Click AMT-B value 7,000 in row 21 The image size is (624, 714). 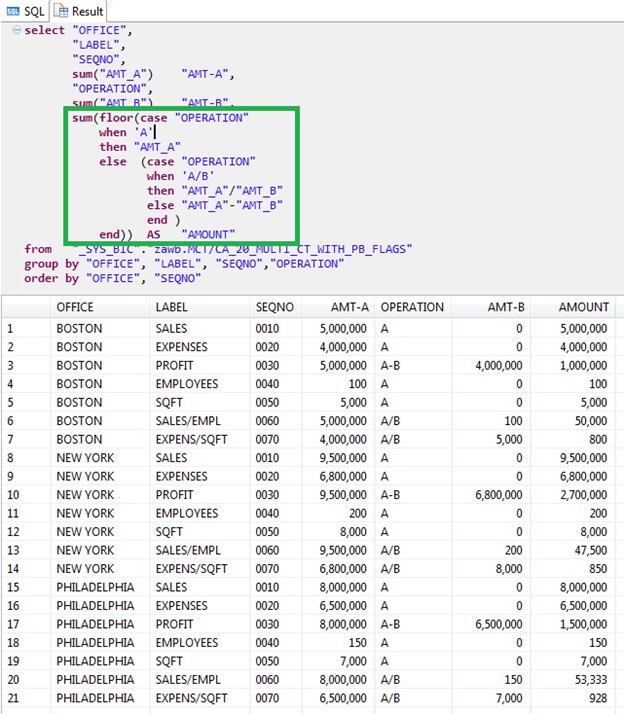pyautogui.click(x=509, y=698)
